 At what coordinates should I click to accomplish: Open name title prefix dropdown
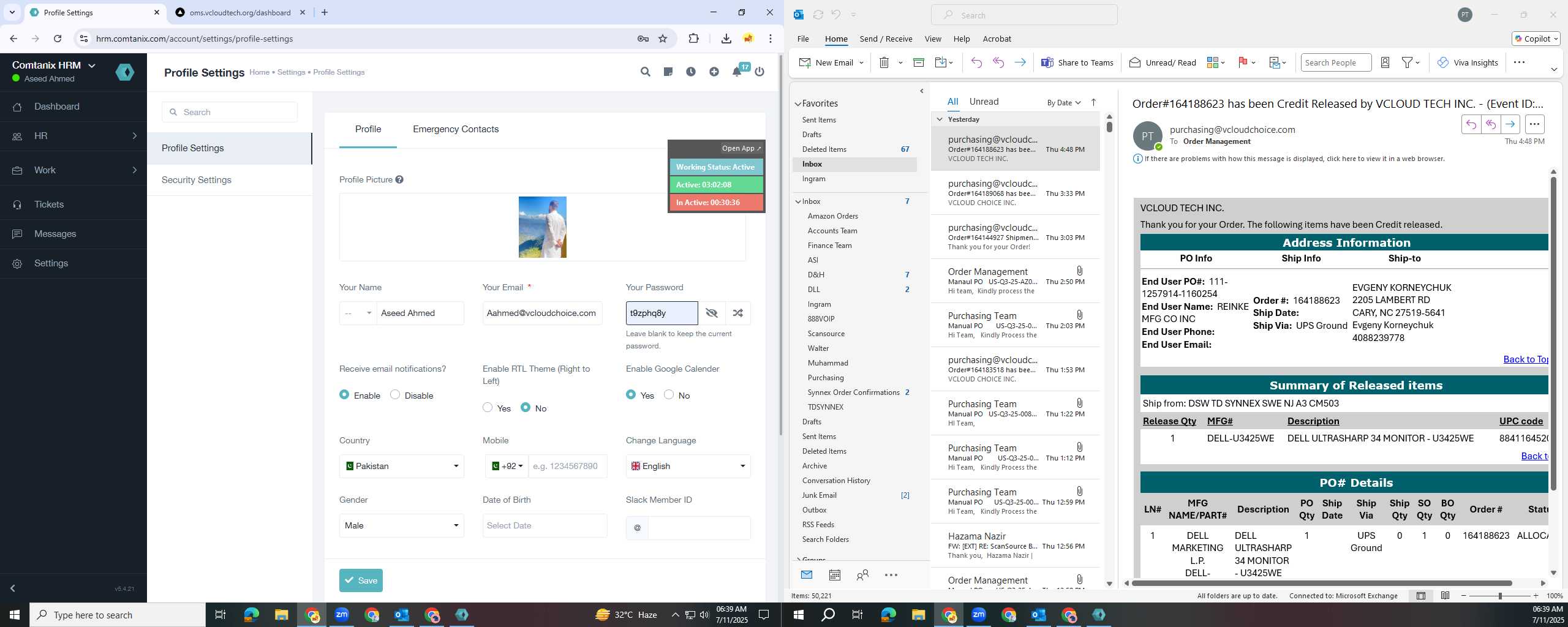coord(358,313)
